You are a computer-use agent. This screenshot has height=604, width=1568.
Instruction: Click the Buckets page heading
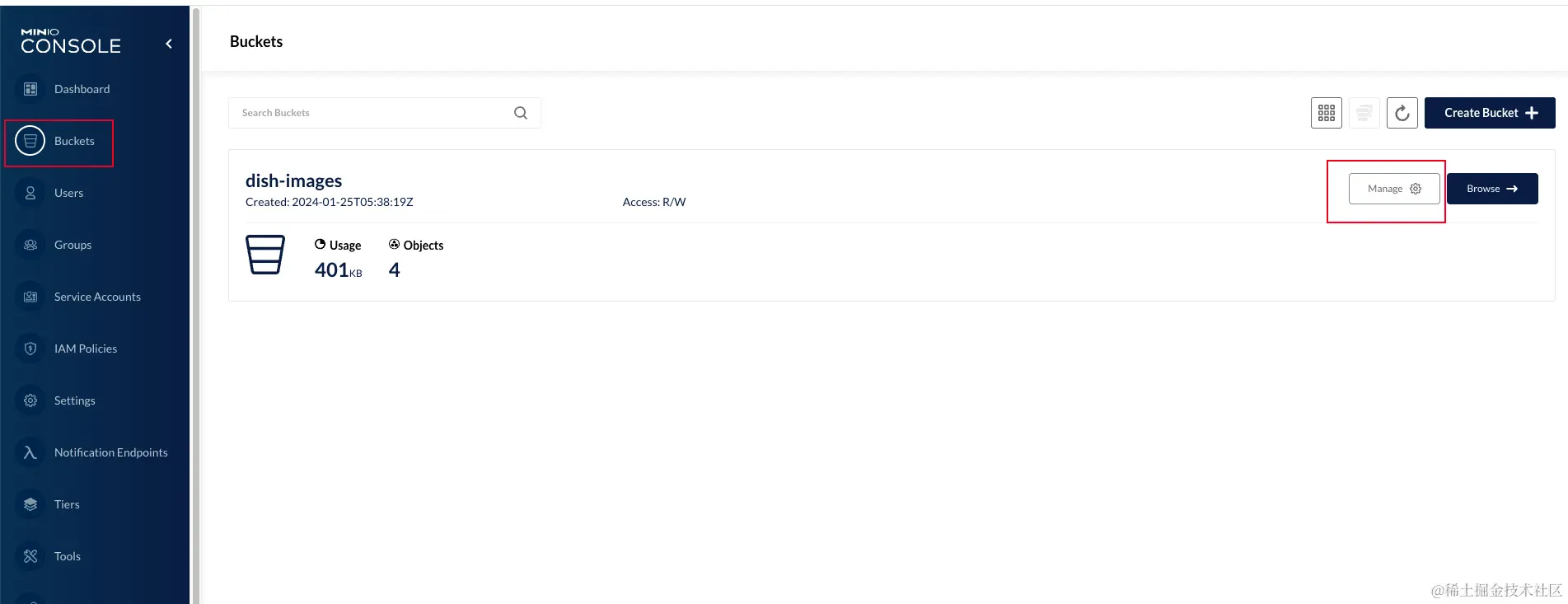pos(256,41)
